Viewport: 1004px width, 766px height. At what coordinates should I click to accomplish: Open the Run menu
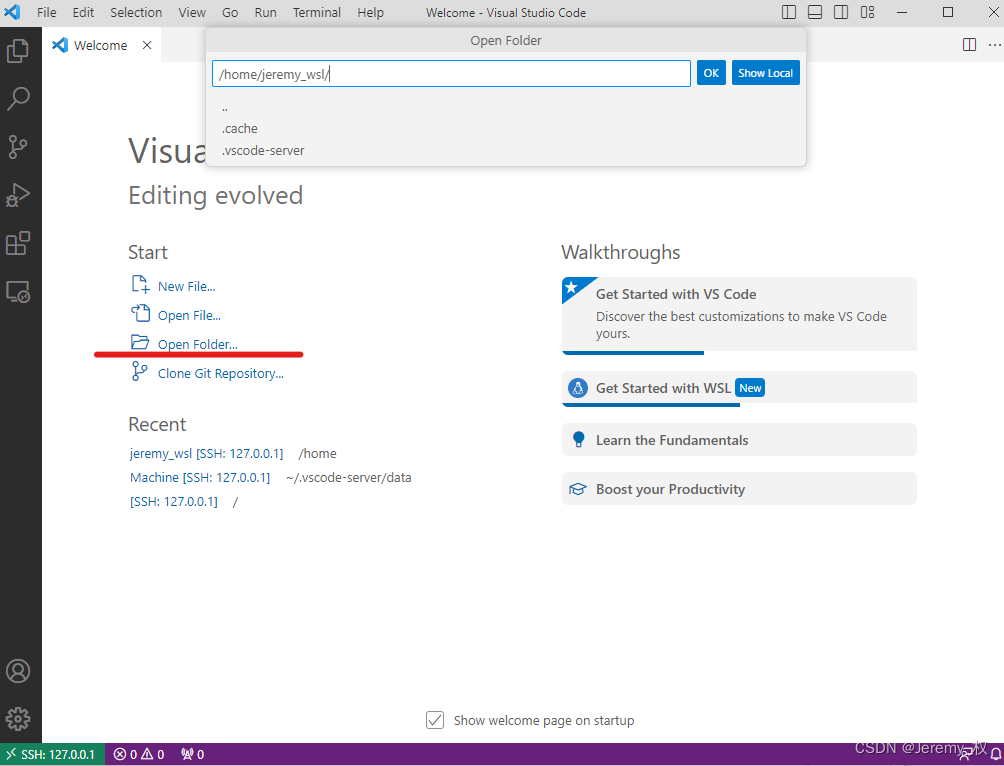point(265,12)
